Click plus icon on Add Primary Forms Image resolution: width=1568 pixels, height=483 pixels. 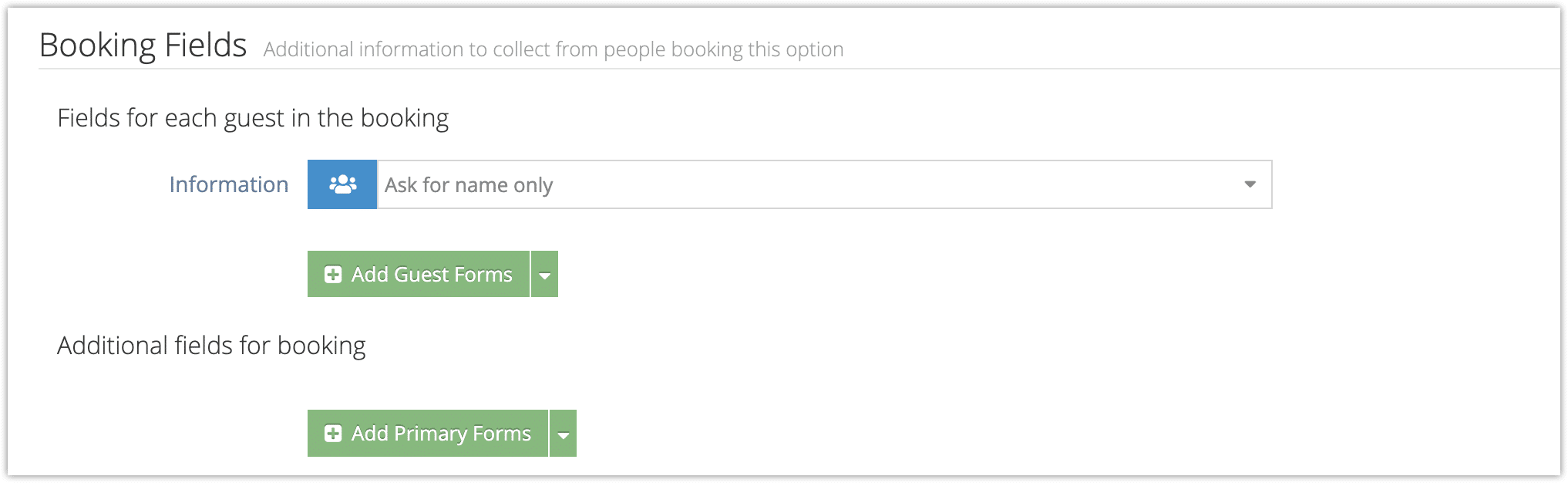[x=333, y=434]
